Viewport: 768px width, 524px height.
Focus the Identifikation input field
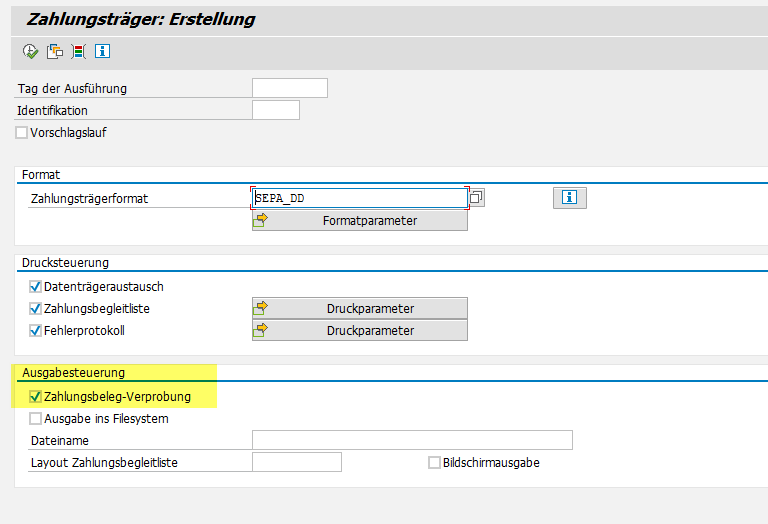click(275, 110)
